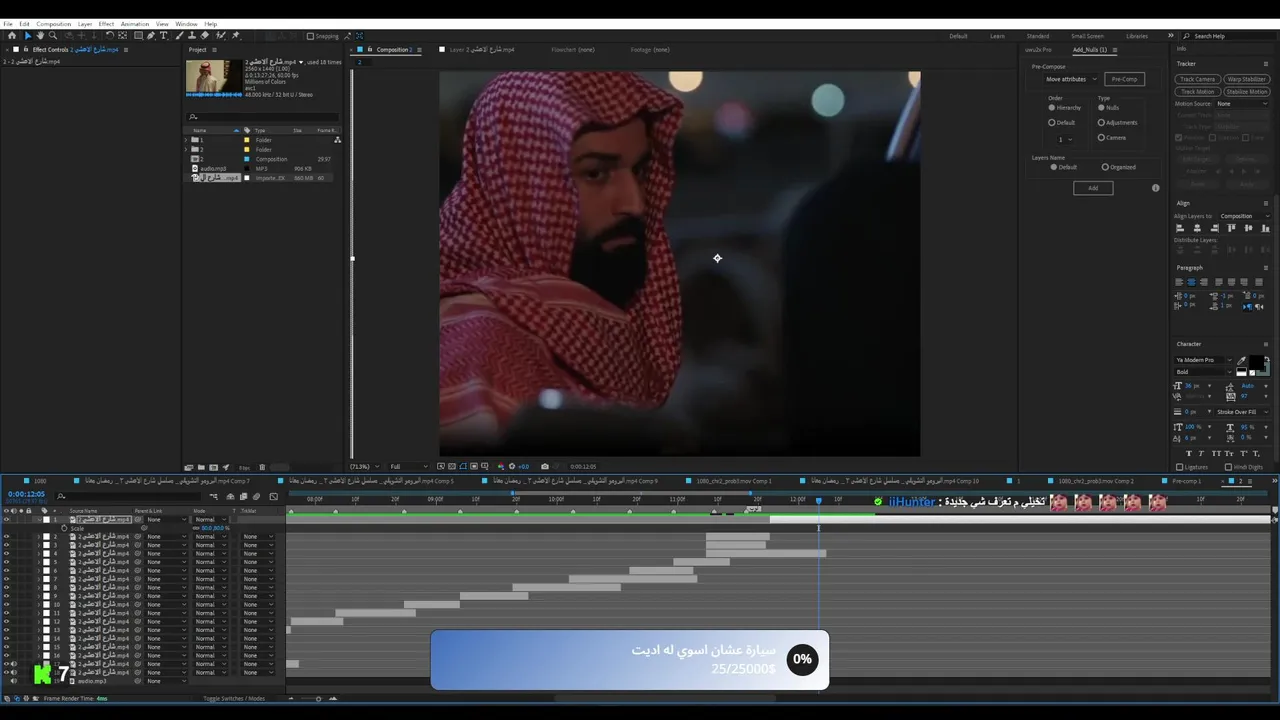Open the Animation menu
The height and width of the screenshot is (720, 1280).
point(134,24)
